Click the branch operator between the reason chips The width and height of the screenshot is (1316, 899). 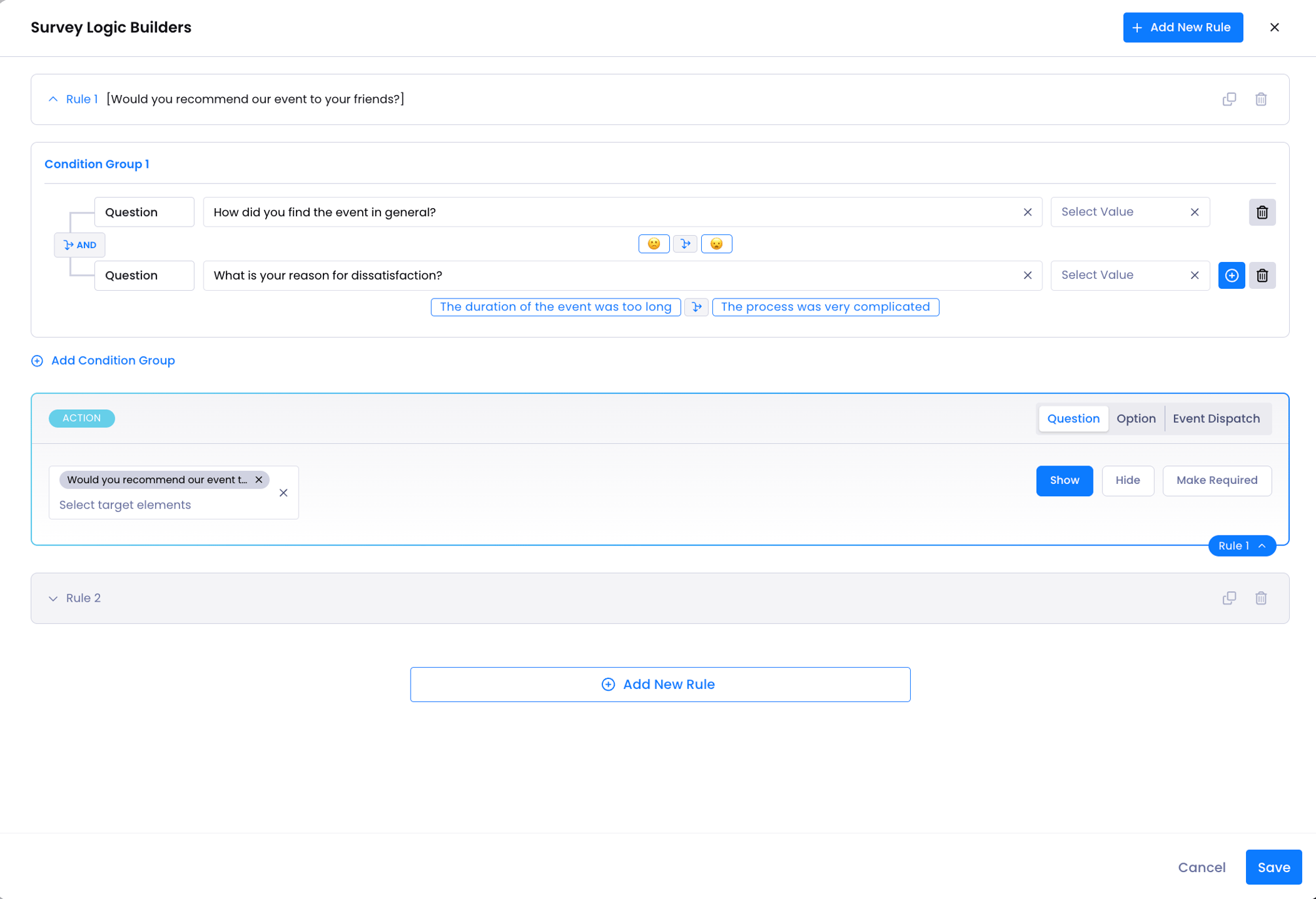click(696, 307)
